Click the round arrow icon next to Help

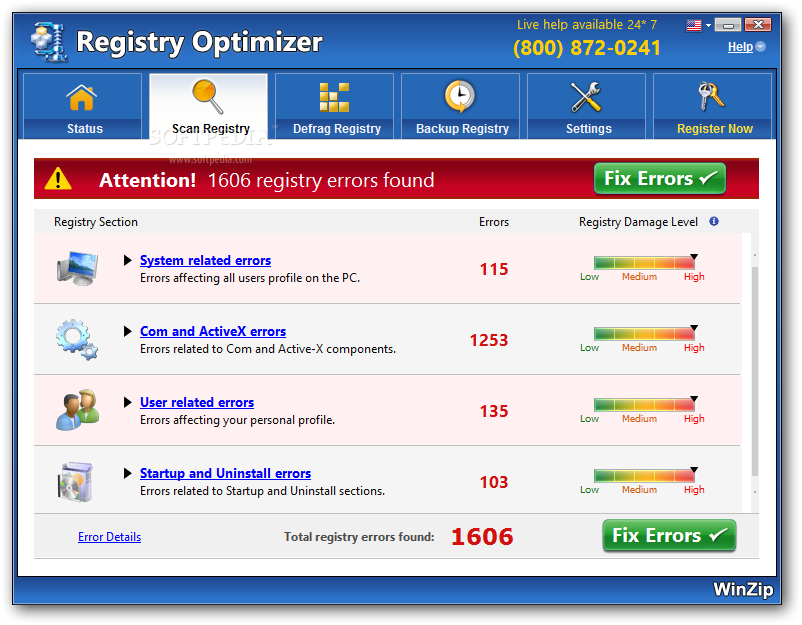pos(761,47)
